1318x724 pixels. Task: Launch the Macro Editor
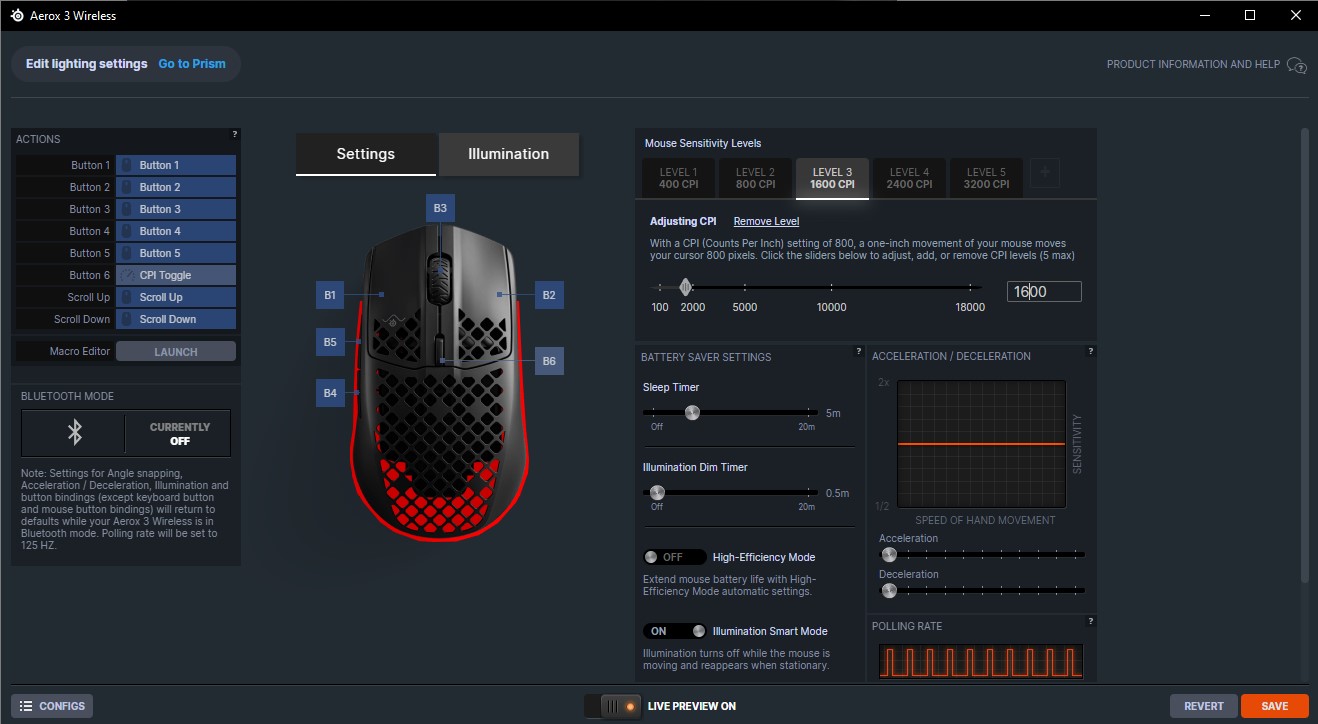click(176, 351)
